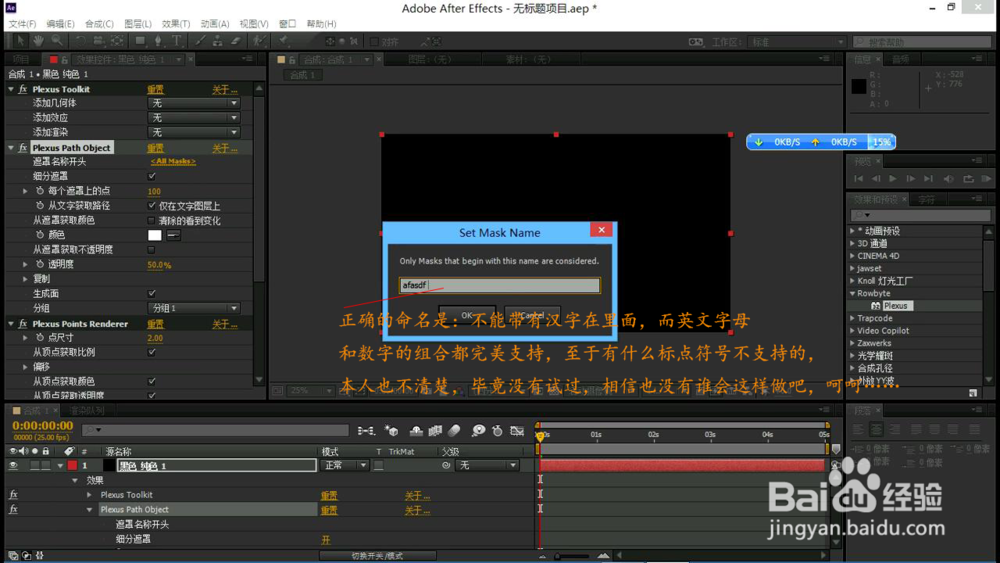
Task: Click the white 颜色 color swatch
Action: 154,235
